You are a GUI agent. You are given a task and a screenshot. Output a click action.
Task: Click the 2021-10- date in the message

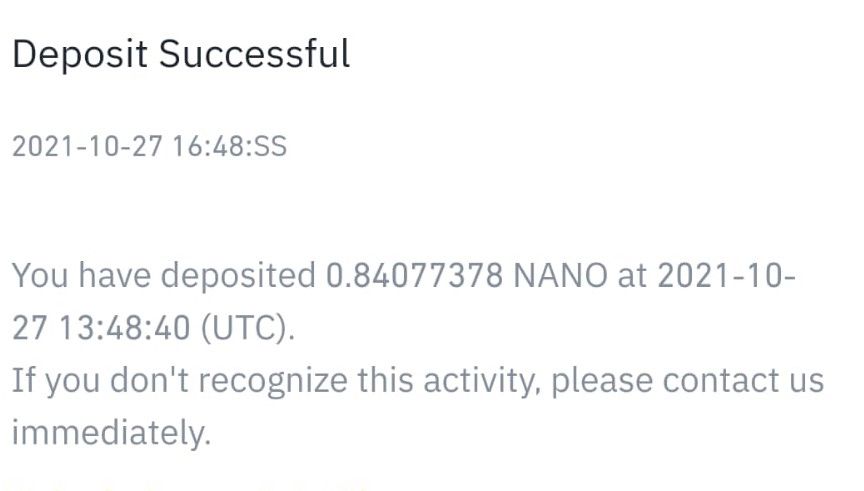(x=727, y=276)
